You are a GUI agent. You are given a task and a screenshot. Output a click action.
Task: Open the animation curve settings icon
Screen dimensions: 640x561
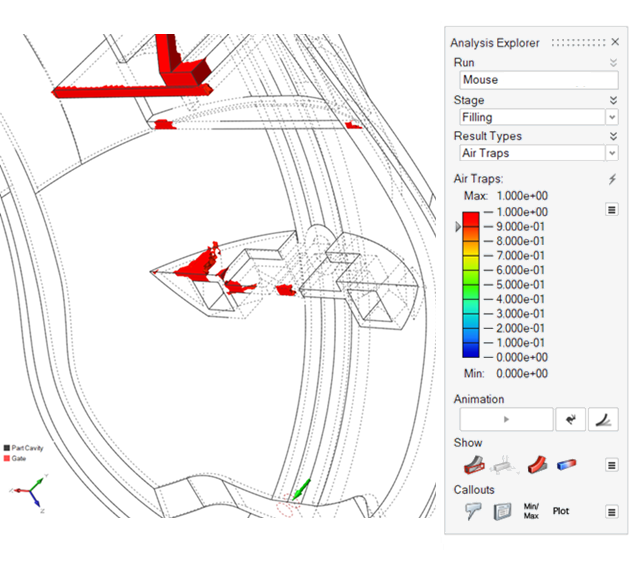tap(603, 420)
